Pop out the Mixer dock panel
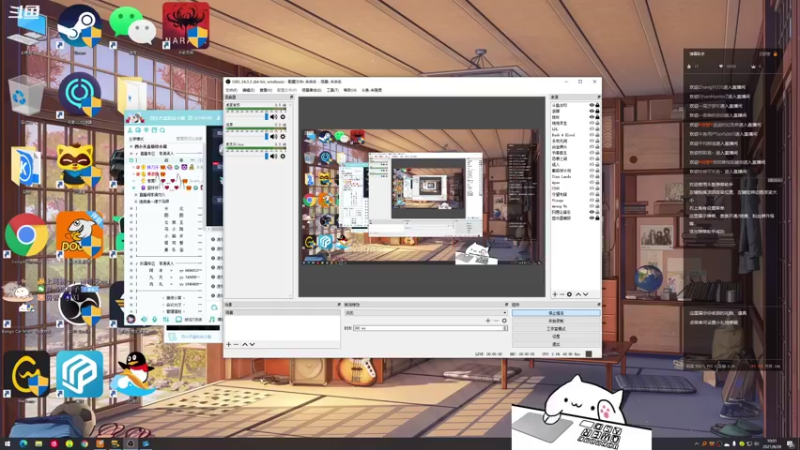This screenshot has height=450, width=800. pos(291,97)
